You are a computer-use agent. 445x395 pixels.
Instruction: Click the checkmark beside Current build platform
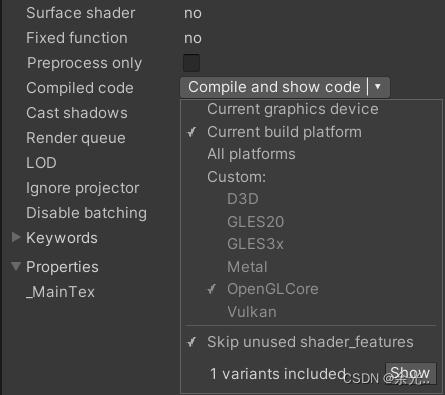(192, 132)
